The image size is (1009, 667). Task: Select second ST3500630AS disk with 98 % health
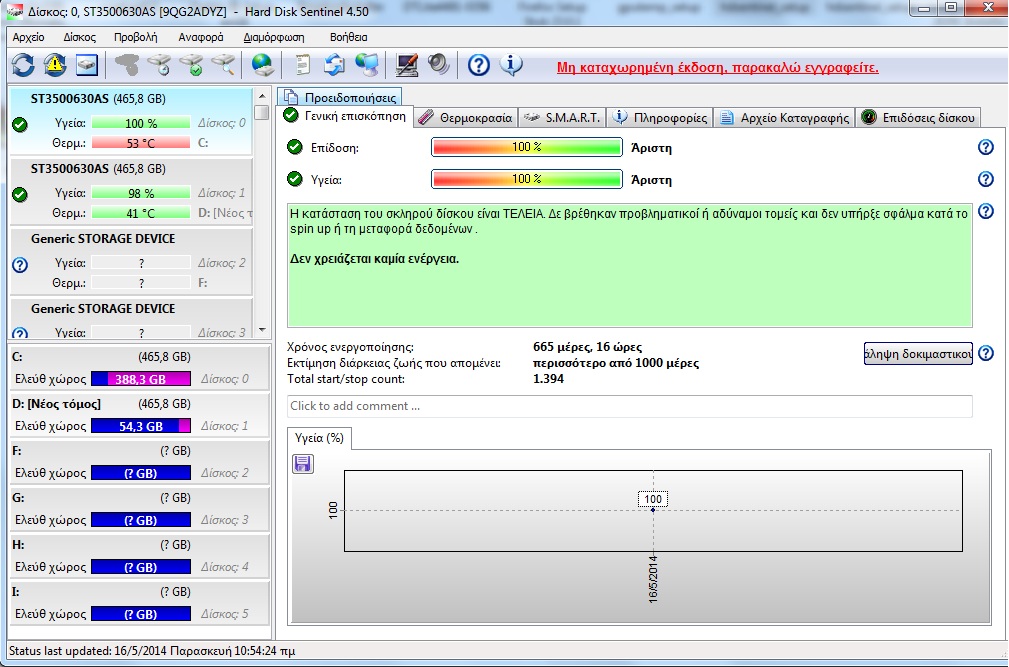coord(131,191)
